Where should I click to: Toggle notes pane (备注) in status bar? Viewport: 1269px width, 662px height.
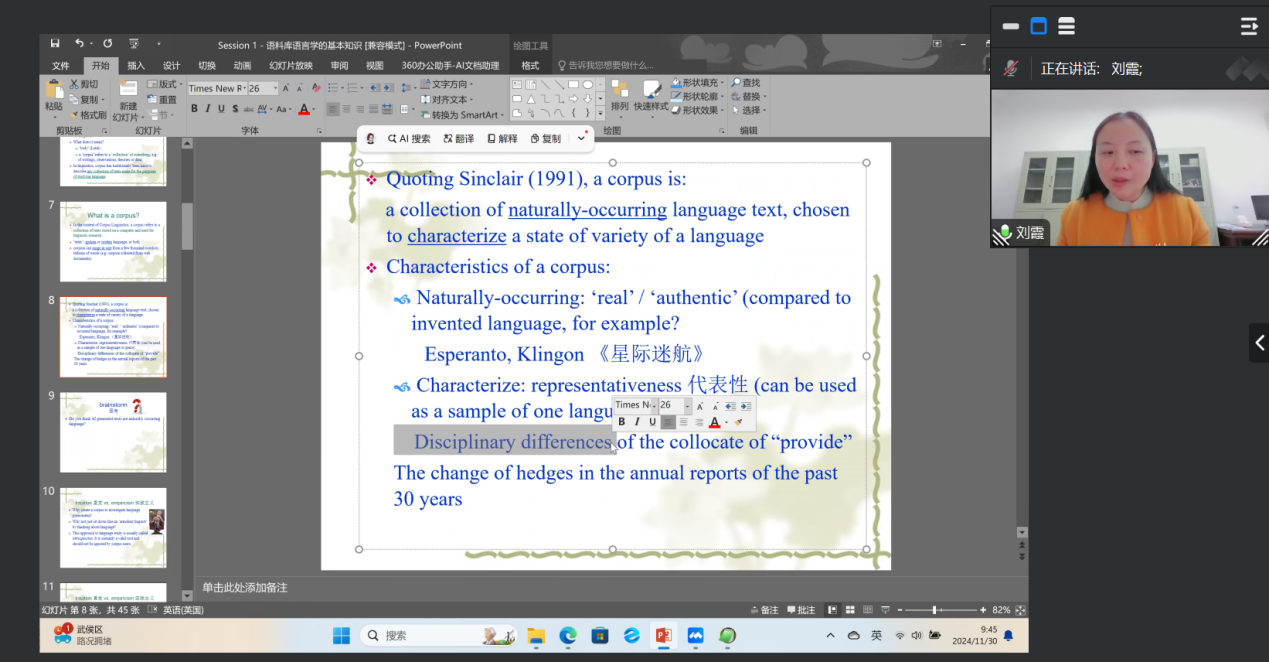765,610
